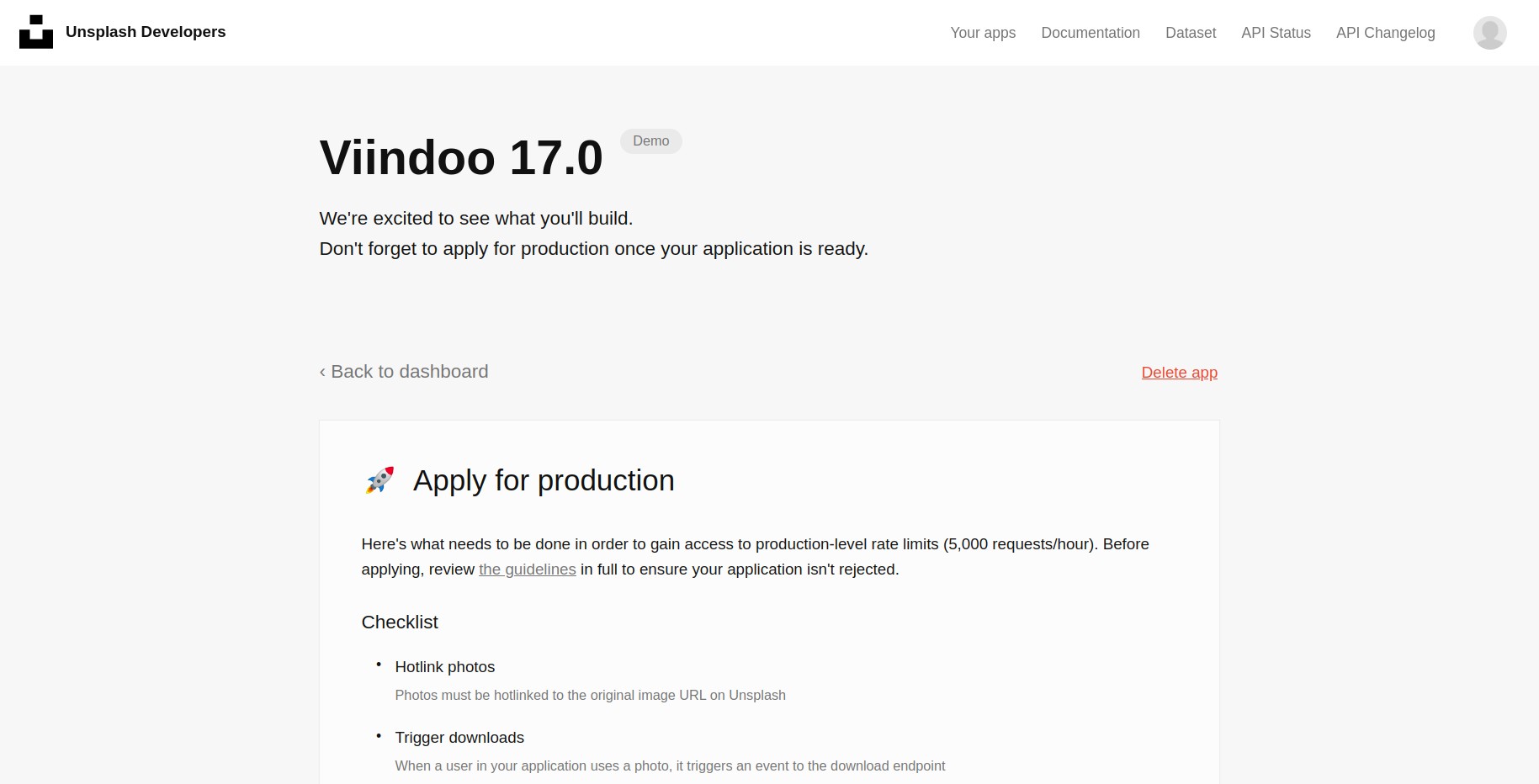Open the Dataset page
The height and width of the screenshot is (784, 1539).
point(1190,33)
